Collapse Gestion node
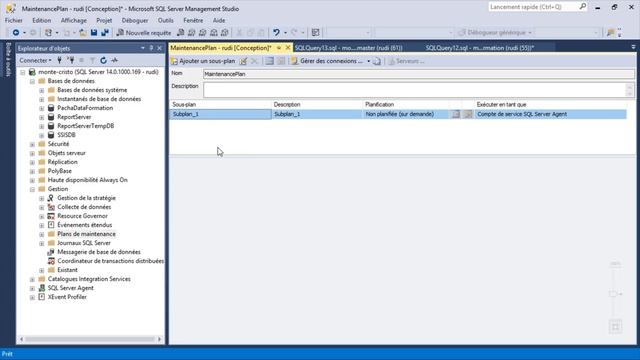The width and height of the screenshot is (640, 360). [x=32, y=189]
